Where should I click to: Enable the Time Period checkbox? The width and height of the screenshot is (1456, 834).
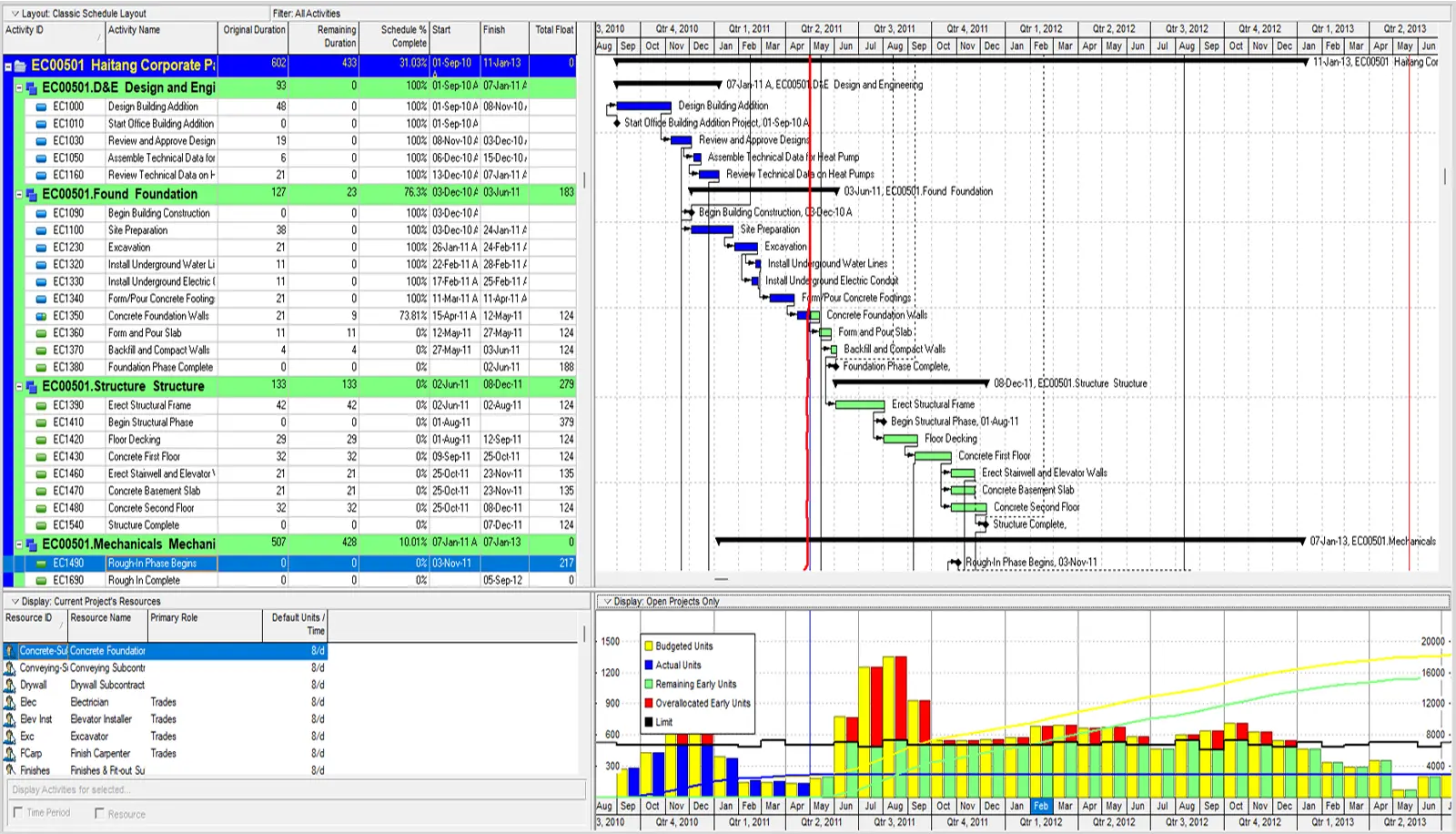pyautogui.click(x=17, y=812)
